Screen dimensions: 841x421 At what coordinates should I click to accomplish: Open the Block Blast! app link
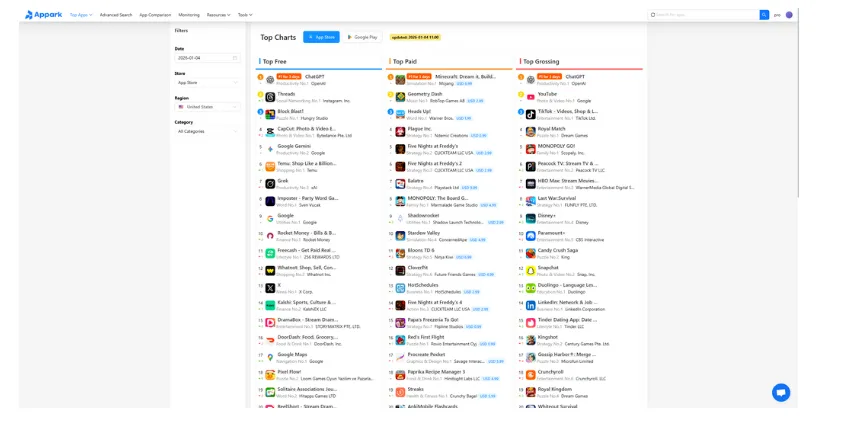coord(291,111)
